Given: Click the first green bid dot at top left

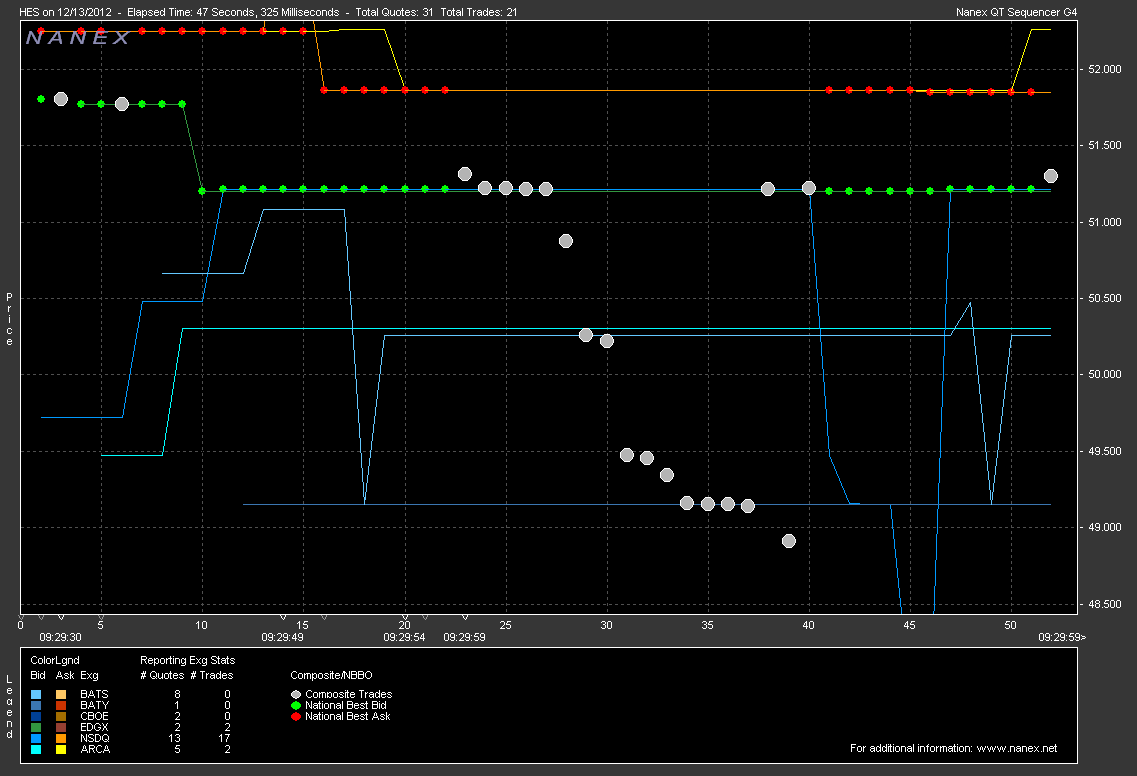Looking at the screenshot, I should [x=41, y=99].
